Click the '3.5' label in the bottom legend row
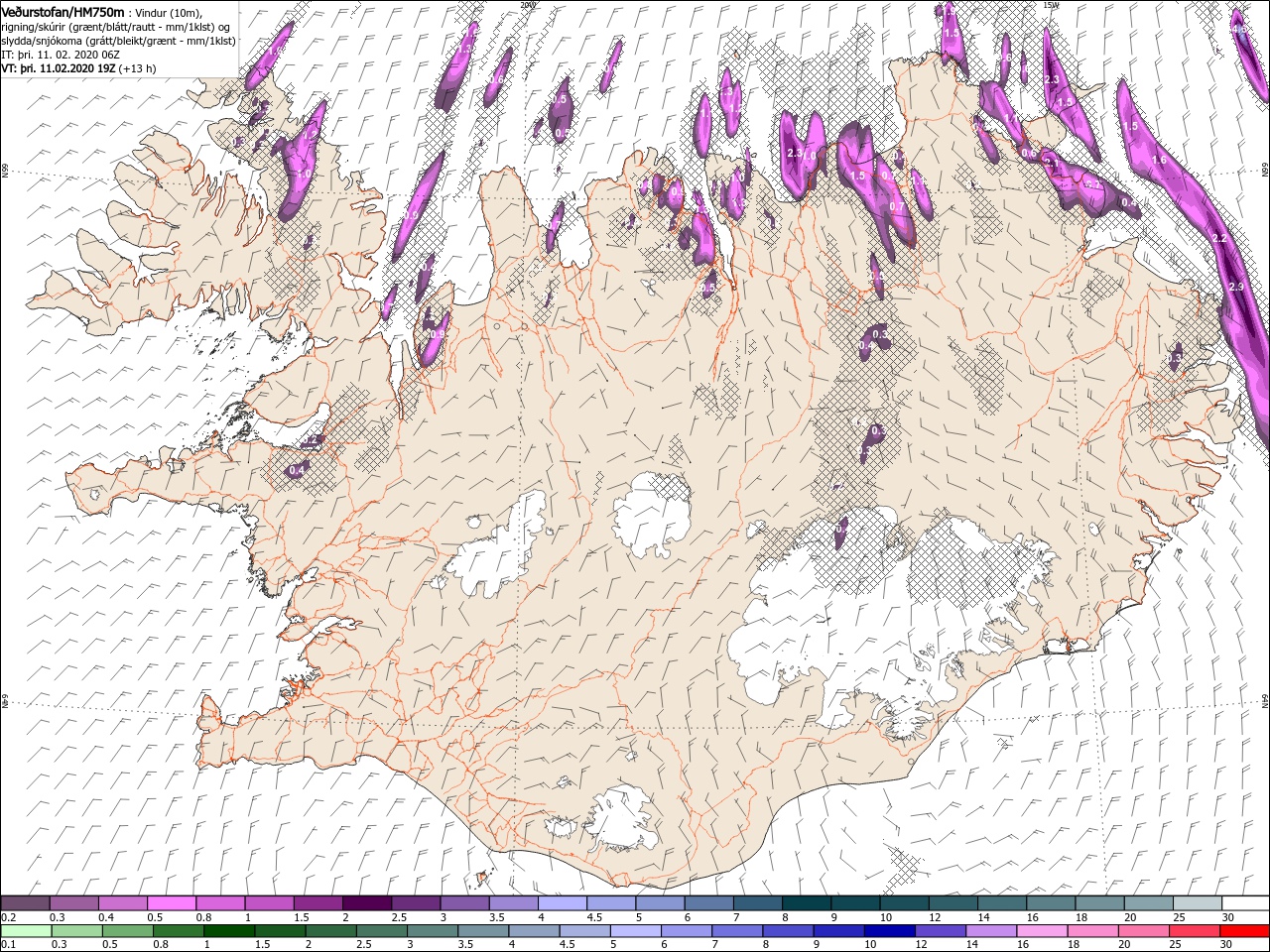The width and height of the screenshot is (1270, 952). point(466,943)
